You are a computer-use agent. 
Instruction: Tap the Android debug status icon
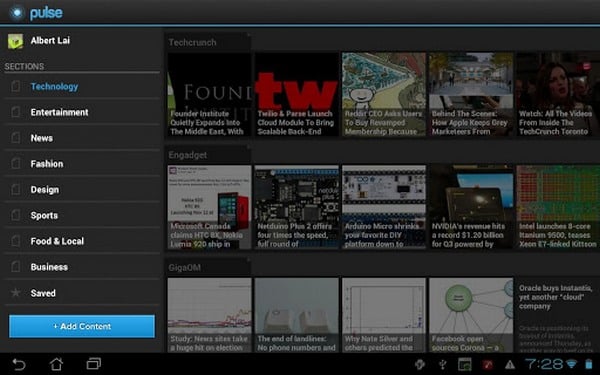(x=420, y=364)
